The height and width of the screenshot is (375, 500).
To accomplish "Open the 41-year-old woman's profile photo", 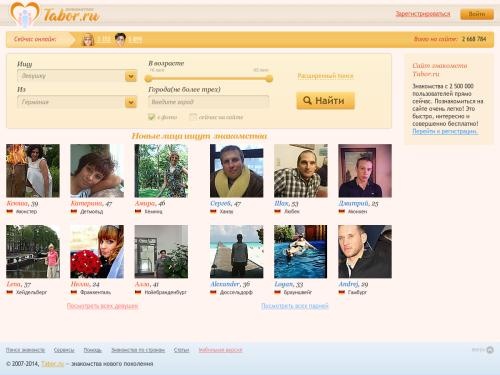I will (161, 251).
